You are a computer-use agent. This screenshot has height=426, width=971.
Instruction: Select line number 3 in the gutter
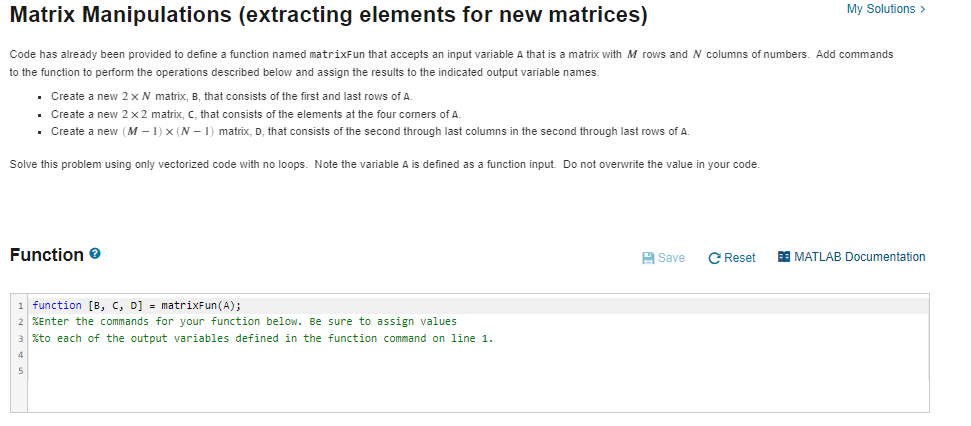(20, 339)
